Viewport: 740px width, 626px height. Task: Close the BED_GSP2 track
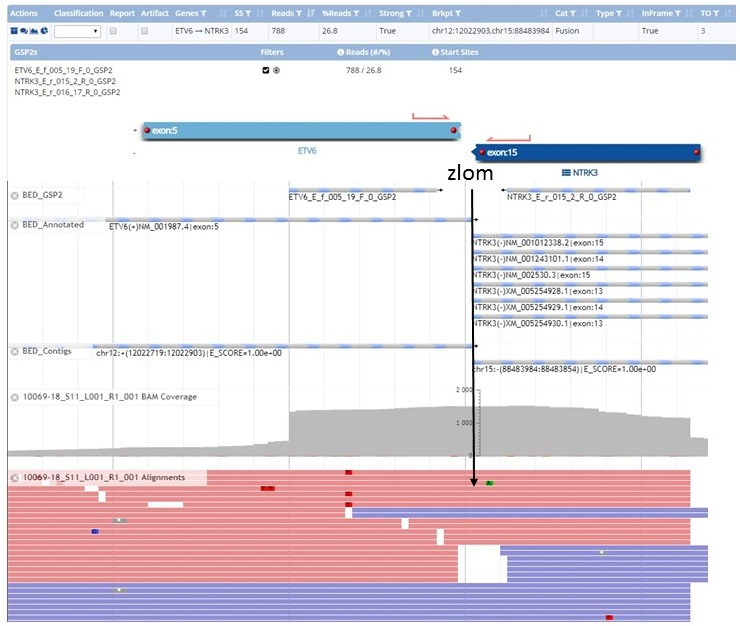pos(15,196)
